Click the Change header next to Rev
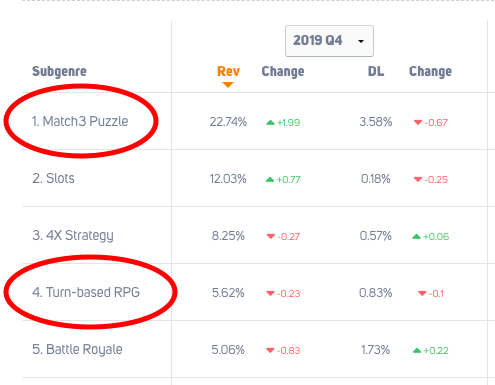This screenshot has height=385, width=495. pyautogui.click(x=283, y=71)
